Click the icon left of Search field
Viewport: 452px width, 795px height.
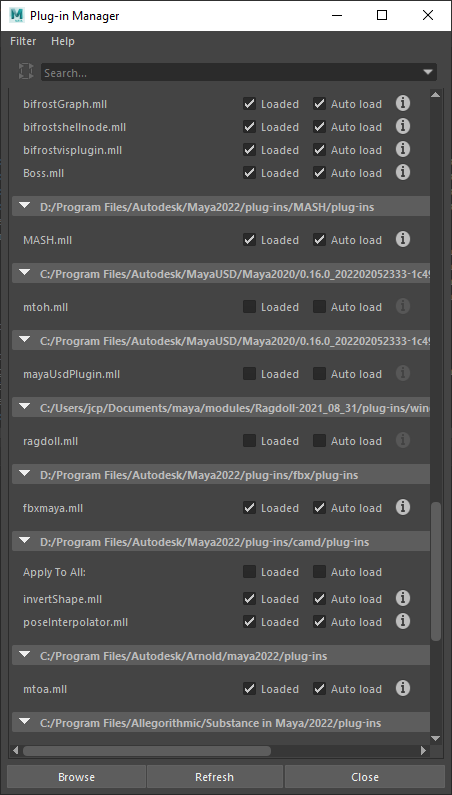(x=26, y=71)
